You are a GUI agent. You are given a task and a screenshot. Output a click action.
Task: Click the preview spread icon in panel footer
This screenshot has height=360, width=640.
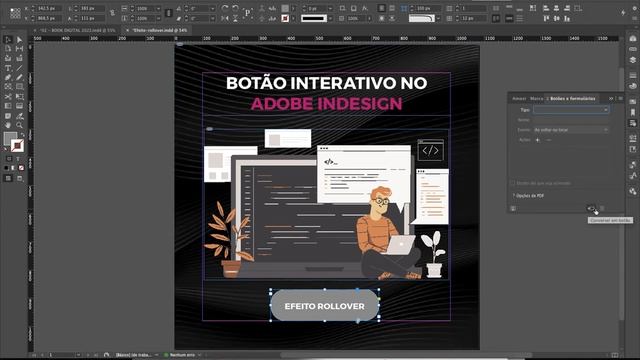tap(513, 209)
